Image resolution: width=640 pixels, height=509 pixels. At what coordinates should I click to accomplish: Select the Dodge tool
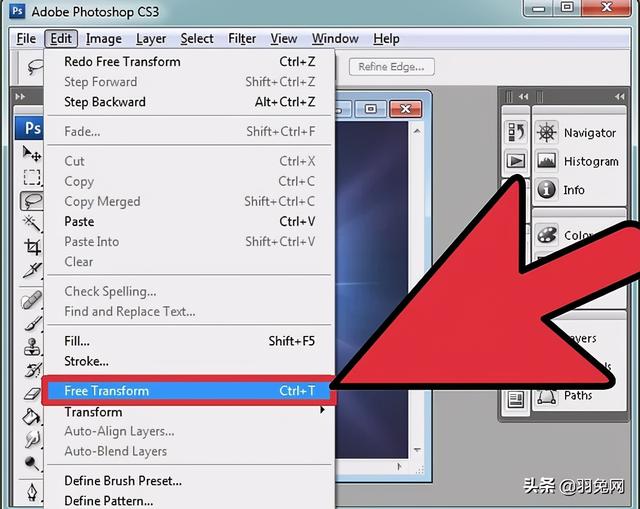pos(32,463)
